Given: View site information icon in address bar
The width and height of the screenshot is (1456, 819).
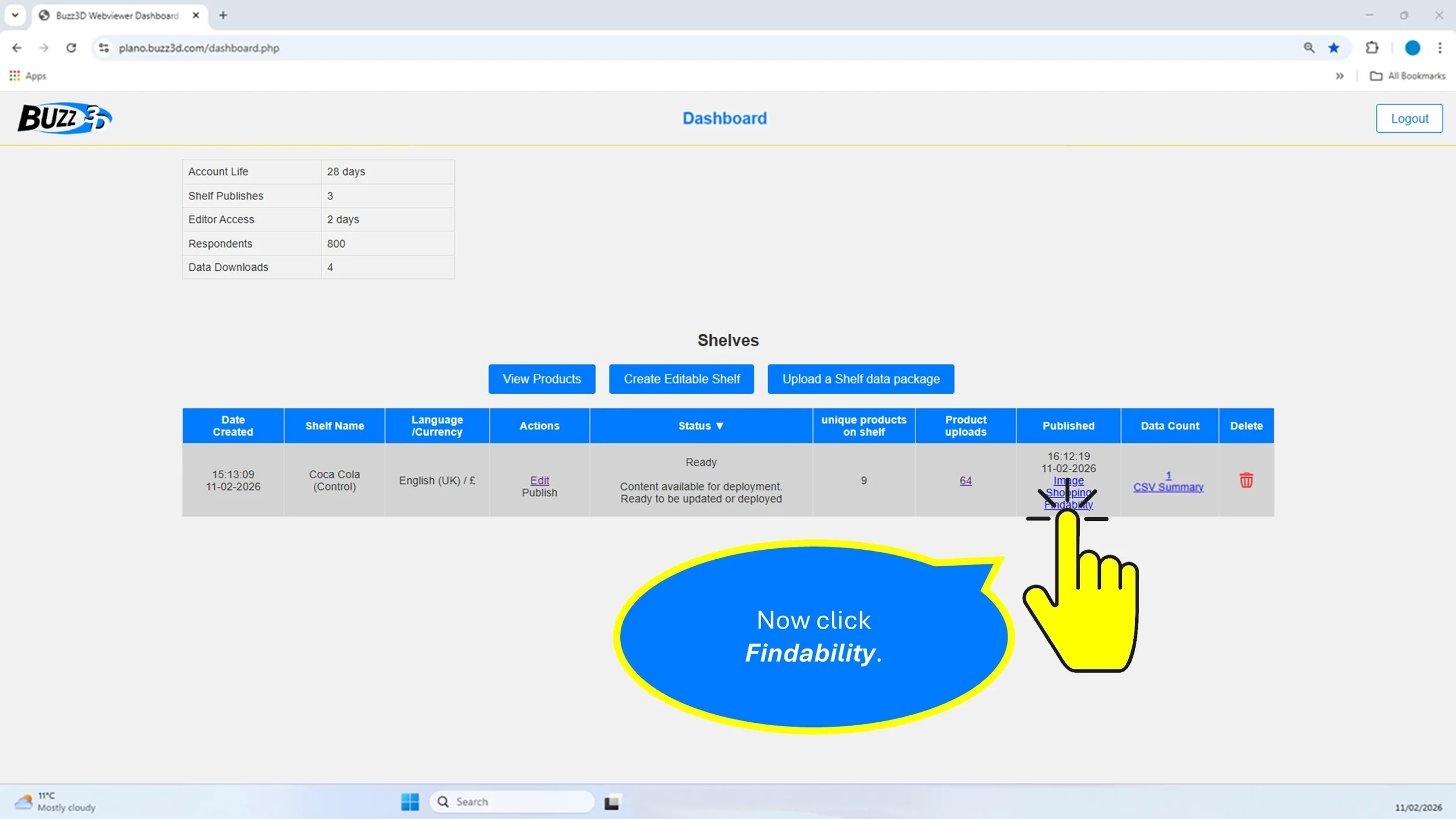Looking at the screenshot, I should pos(104,48).
